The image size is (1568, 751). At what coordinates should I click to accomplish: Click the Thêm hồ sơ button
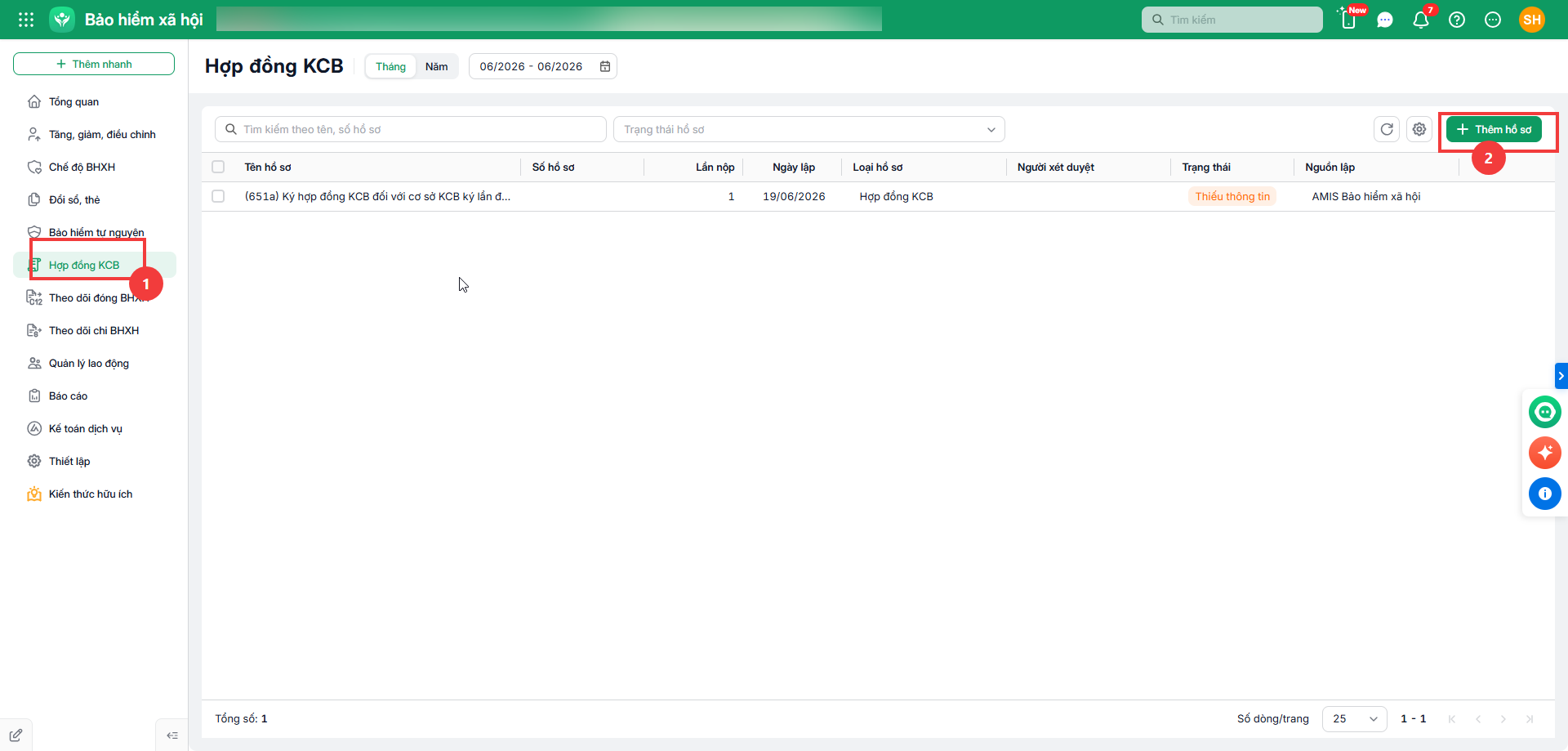(1494, 129)
